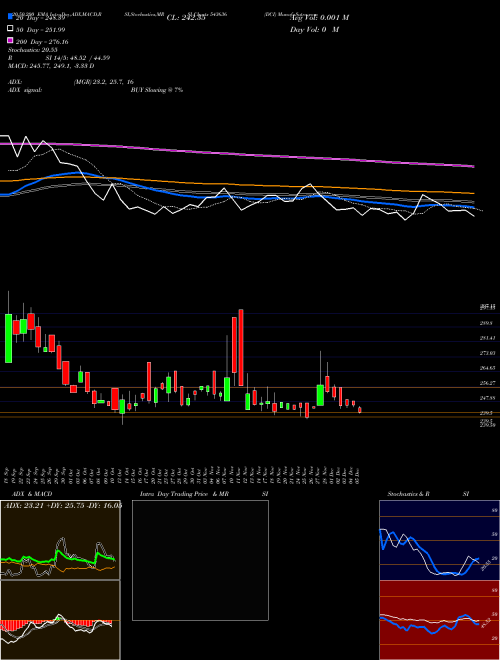
Task: Click the 273.03 price axis label
Action: click(x=488, y=353)
